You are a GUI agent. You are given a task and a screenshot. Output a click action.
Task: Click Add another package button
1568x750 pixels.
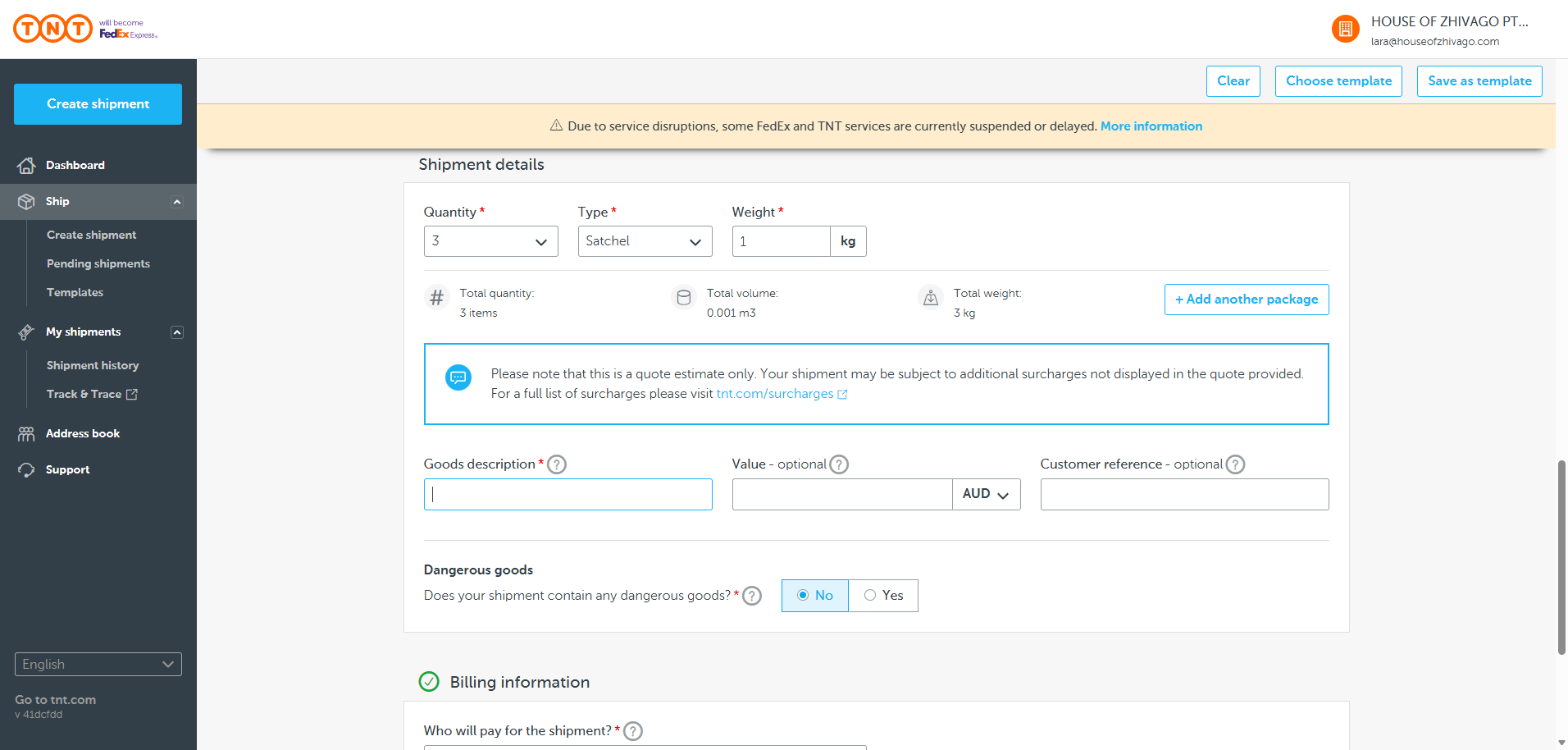(1246, 300)
